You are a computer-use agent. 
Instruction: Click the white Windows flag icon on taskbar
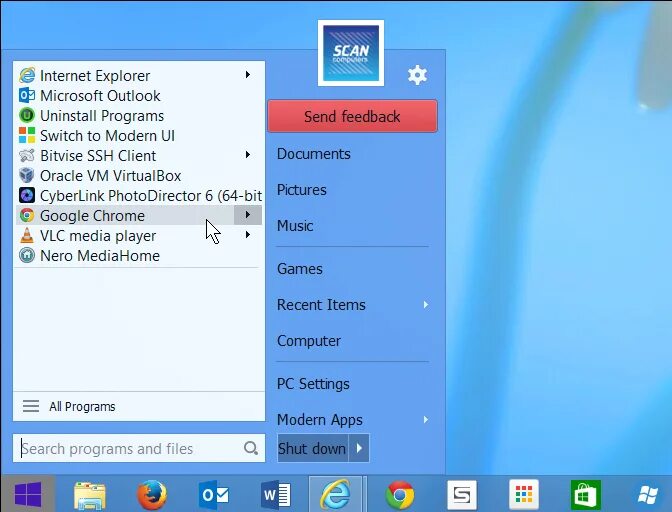coord(648,495)
